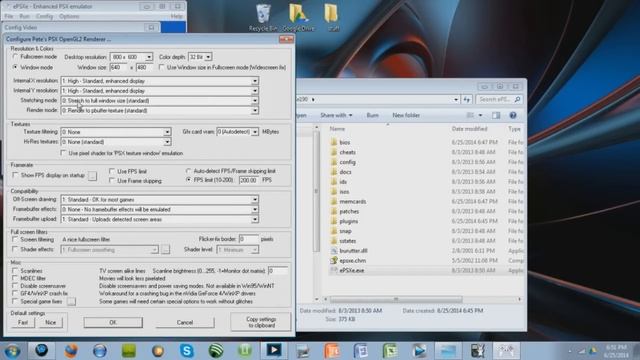The height and width of the screenshot is (360, 640).
Task: Click the Fast default settings button
Action: point(23,322)
